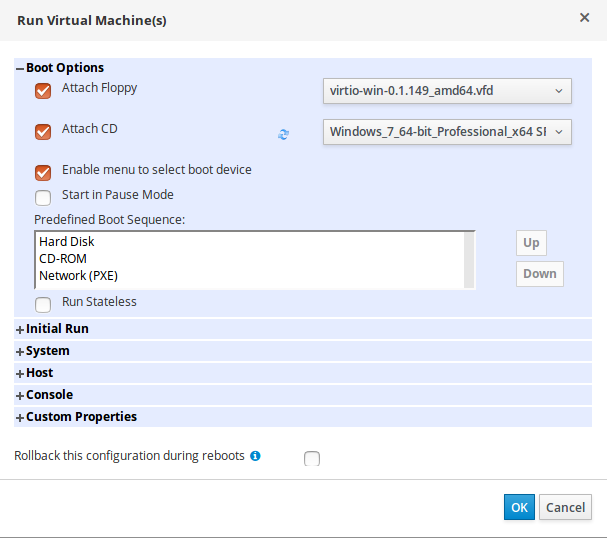This screenshot has width=607, height=538.
Task: Uncheck the Attach CD checkbox
Action: 43,131
